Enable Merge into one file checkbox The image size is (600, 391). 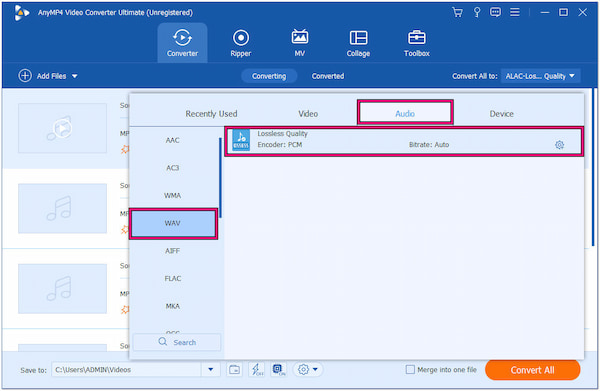(x=410, y=370)
